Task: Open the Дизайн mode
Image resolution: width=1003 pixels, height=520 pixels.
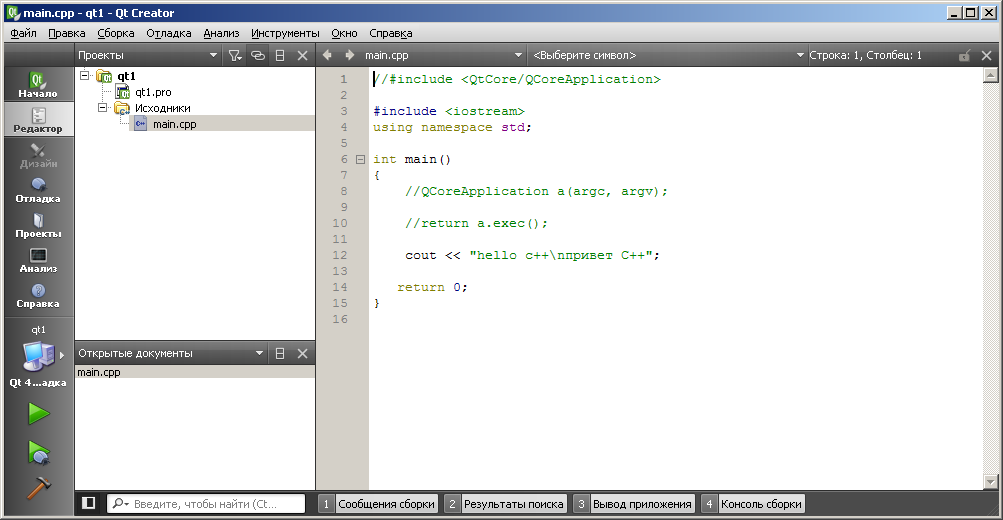Action: 38,154
